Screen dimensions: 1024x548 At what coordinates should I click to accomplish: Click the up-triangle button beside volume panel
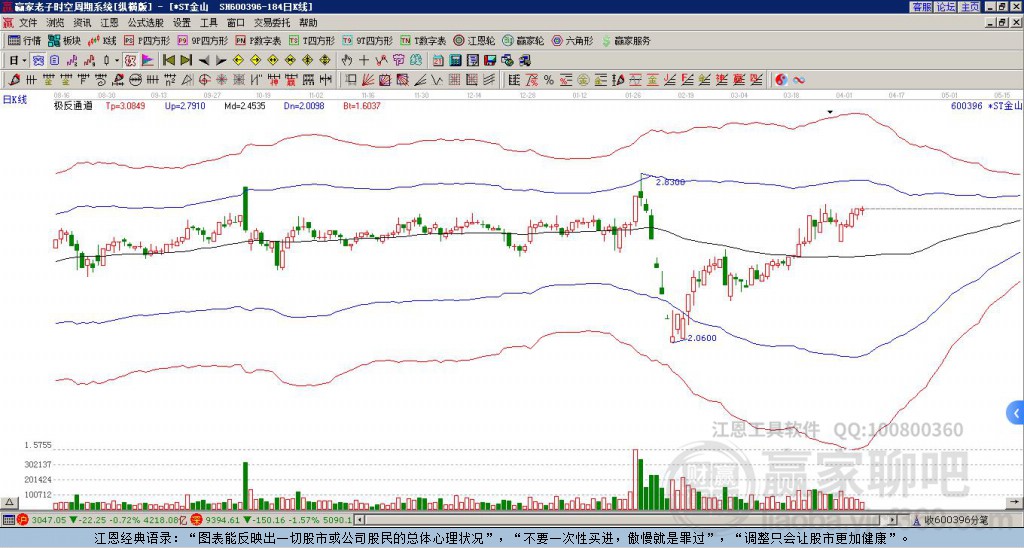pyautogui.click(x=9, y=502)
